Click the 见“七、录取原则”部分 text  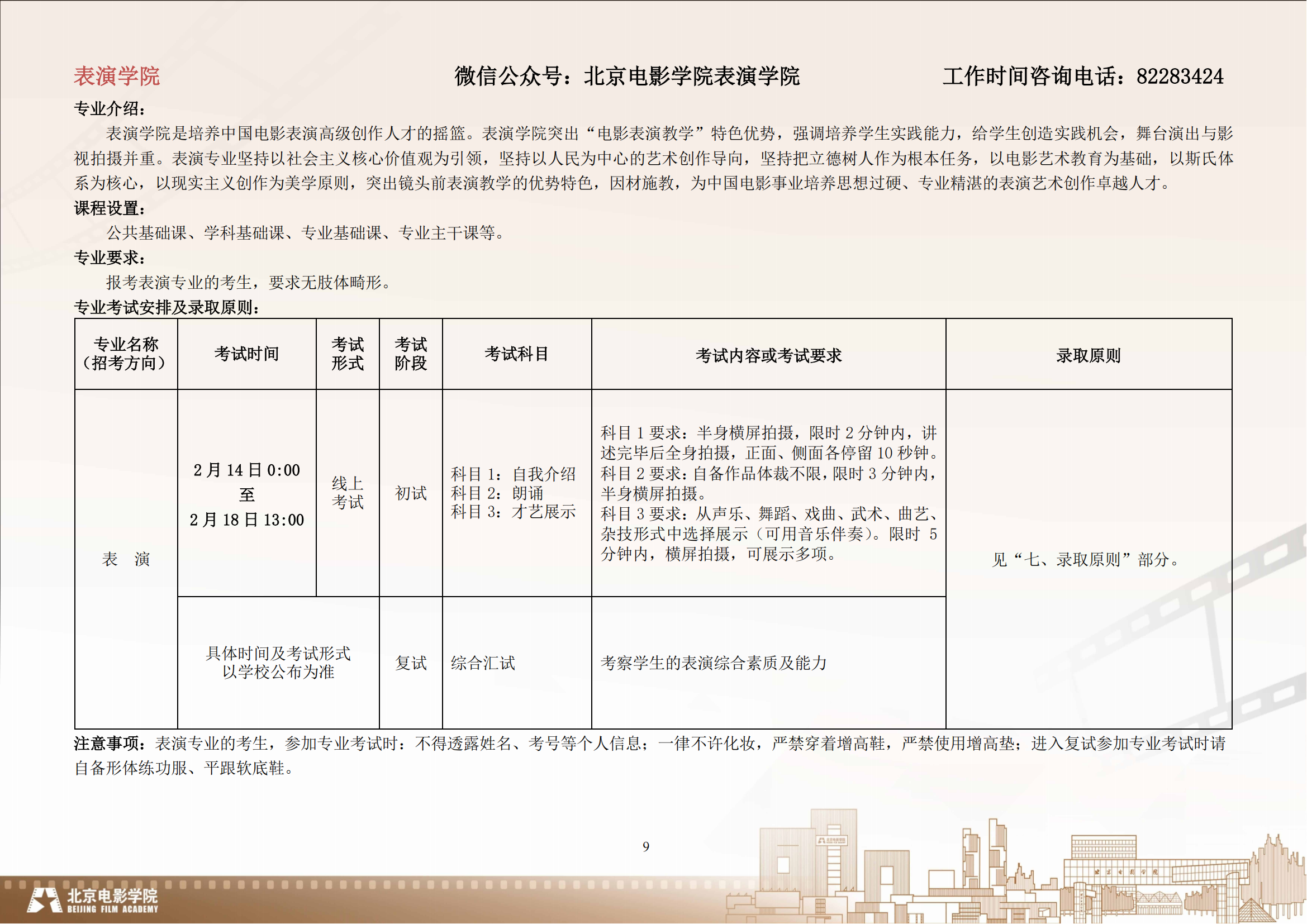tap(1086, 560)
